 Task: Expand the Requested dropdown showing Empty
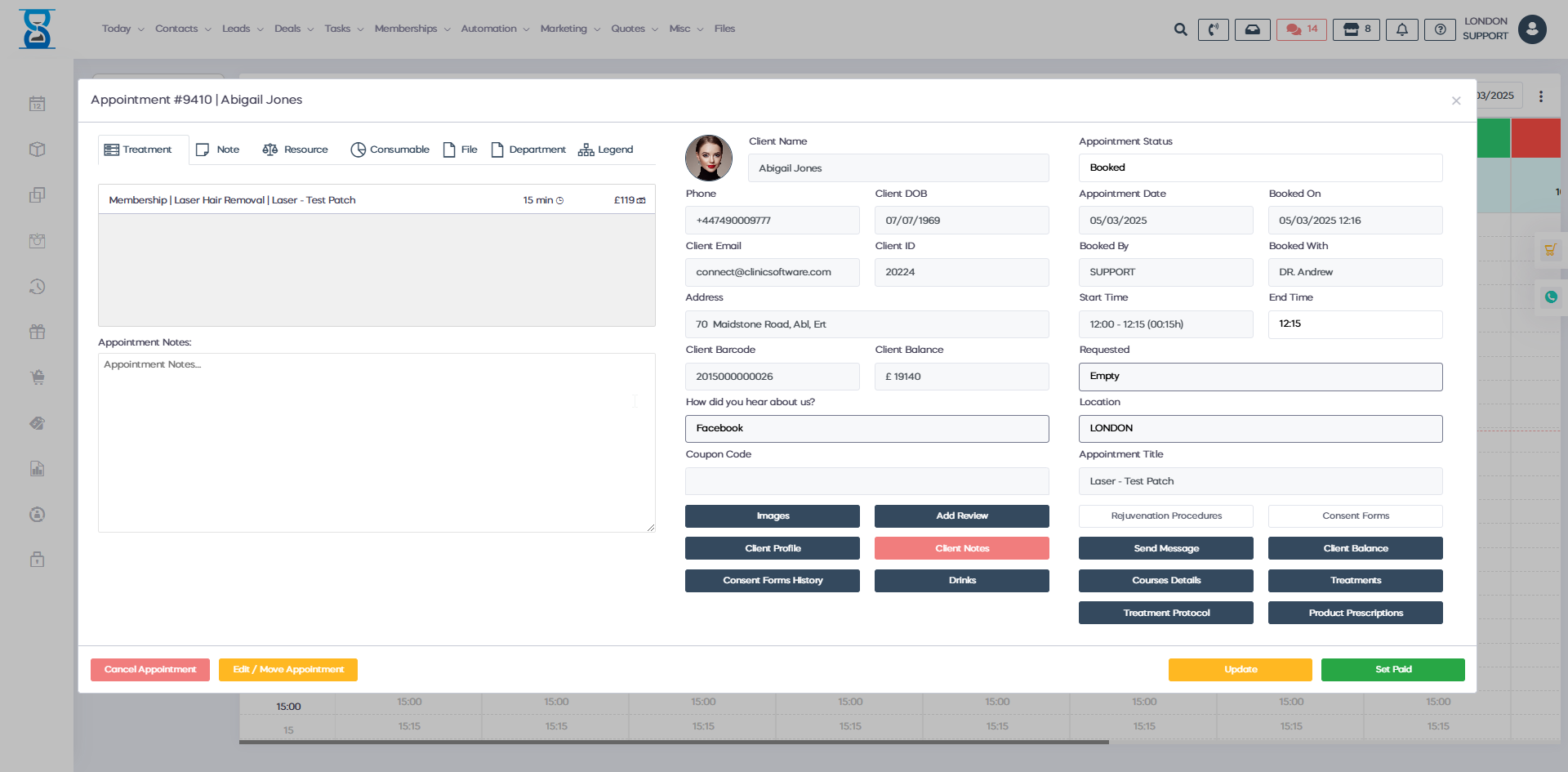point(1259,377)
